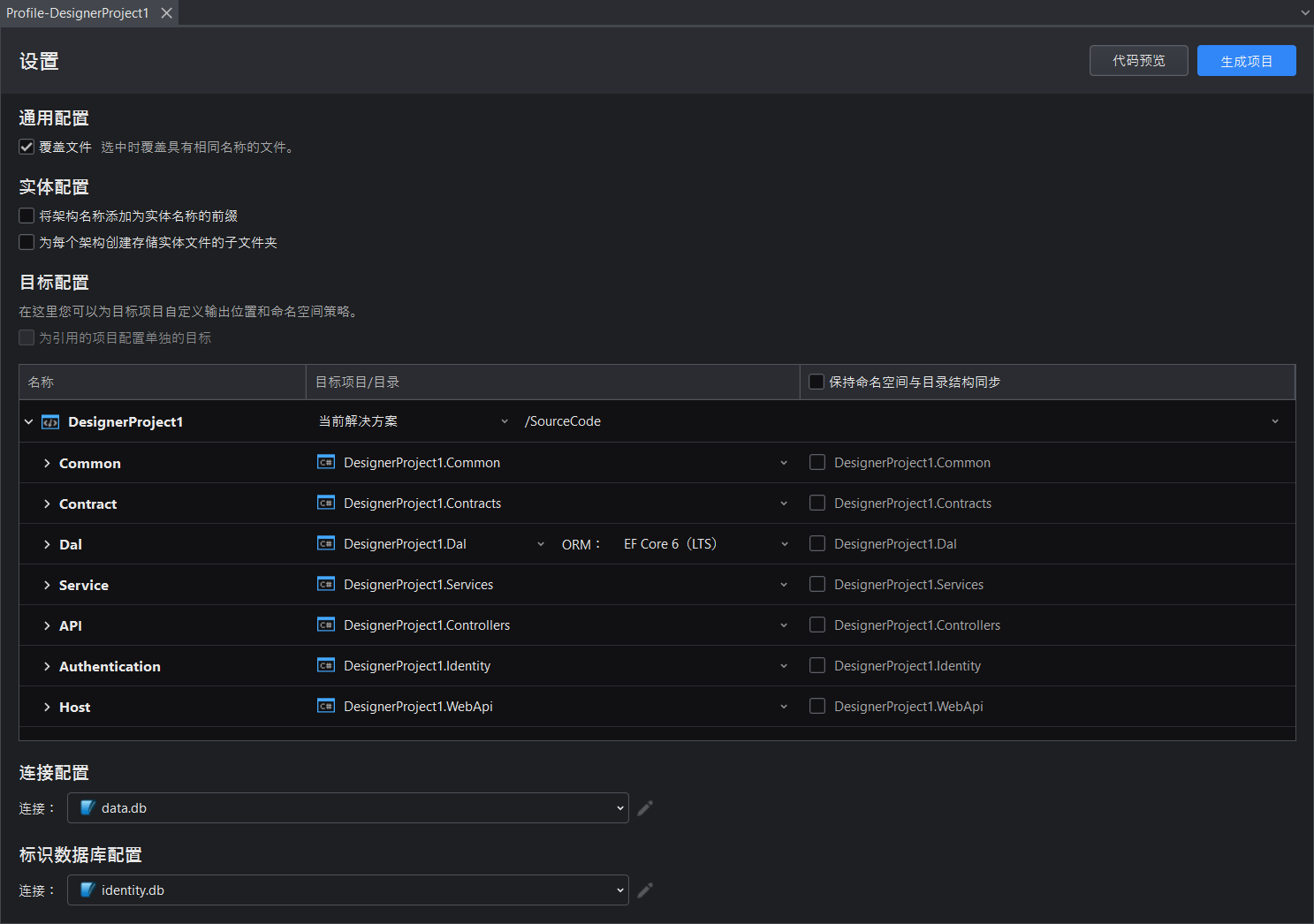This screenshot has width=1314, height=924.
Task: Click C# project icon for DesignerProject1.WebApi
Action: [x=326, y=706]
